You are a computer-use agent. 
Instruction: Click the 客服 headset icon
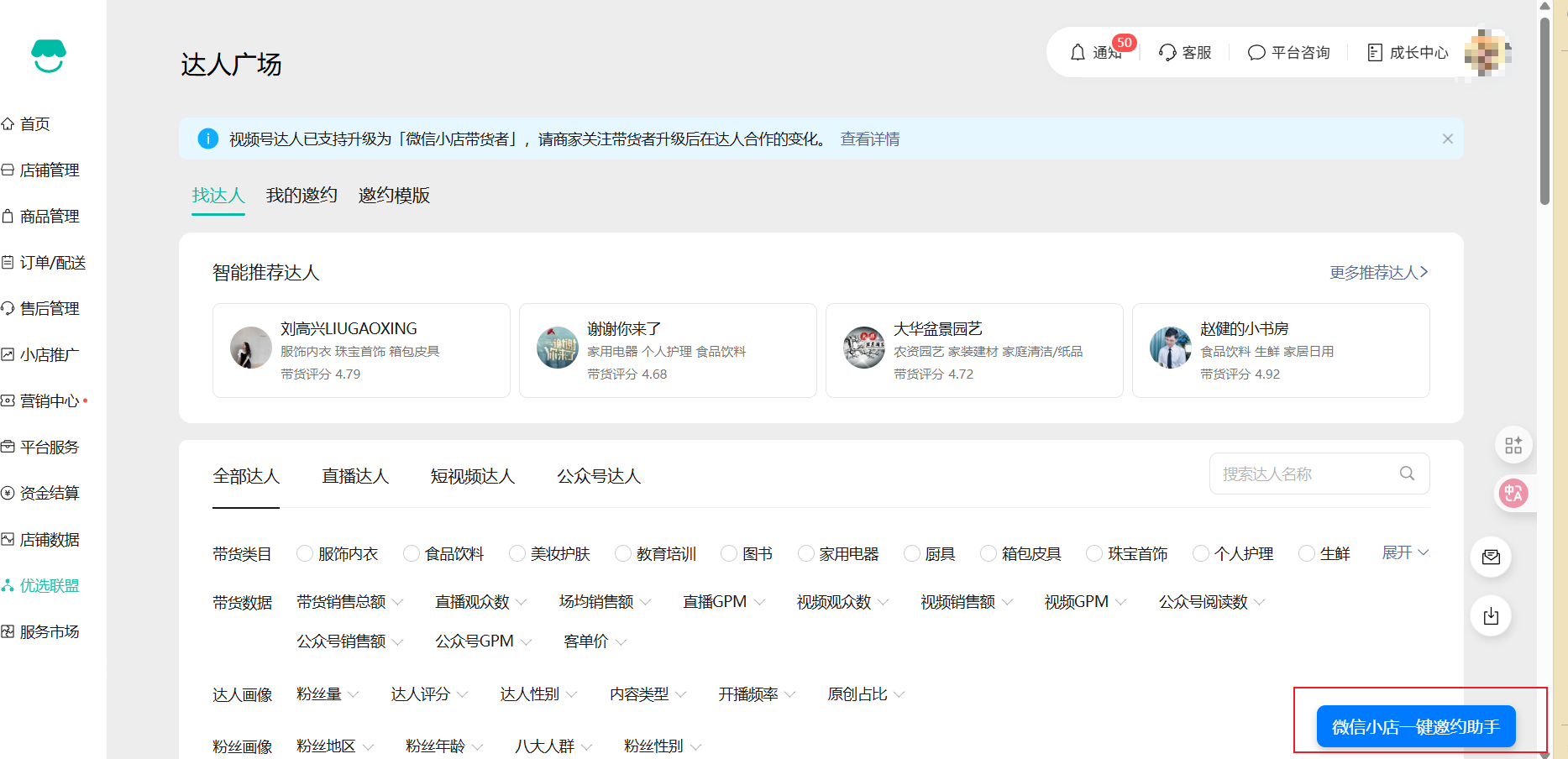1167,53
